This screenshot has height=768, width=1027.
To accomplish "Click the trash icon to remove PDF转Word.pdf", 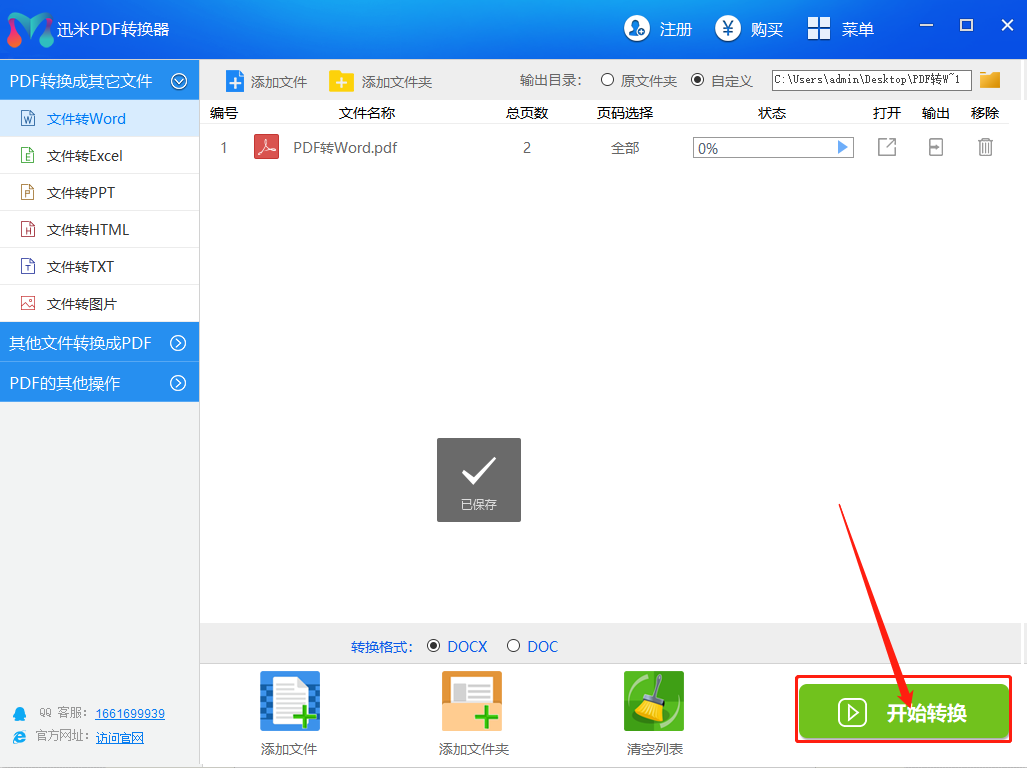I will 985,148.
